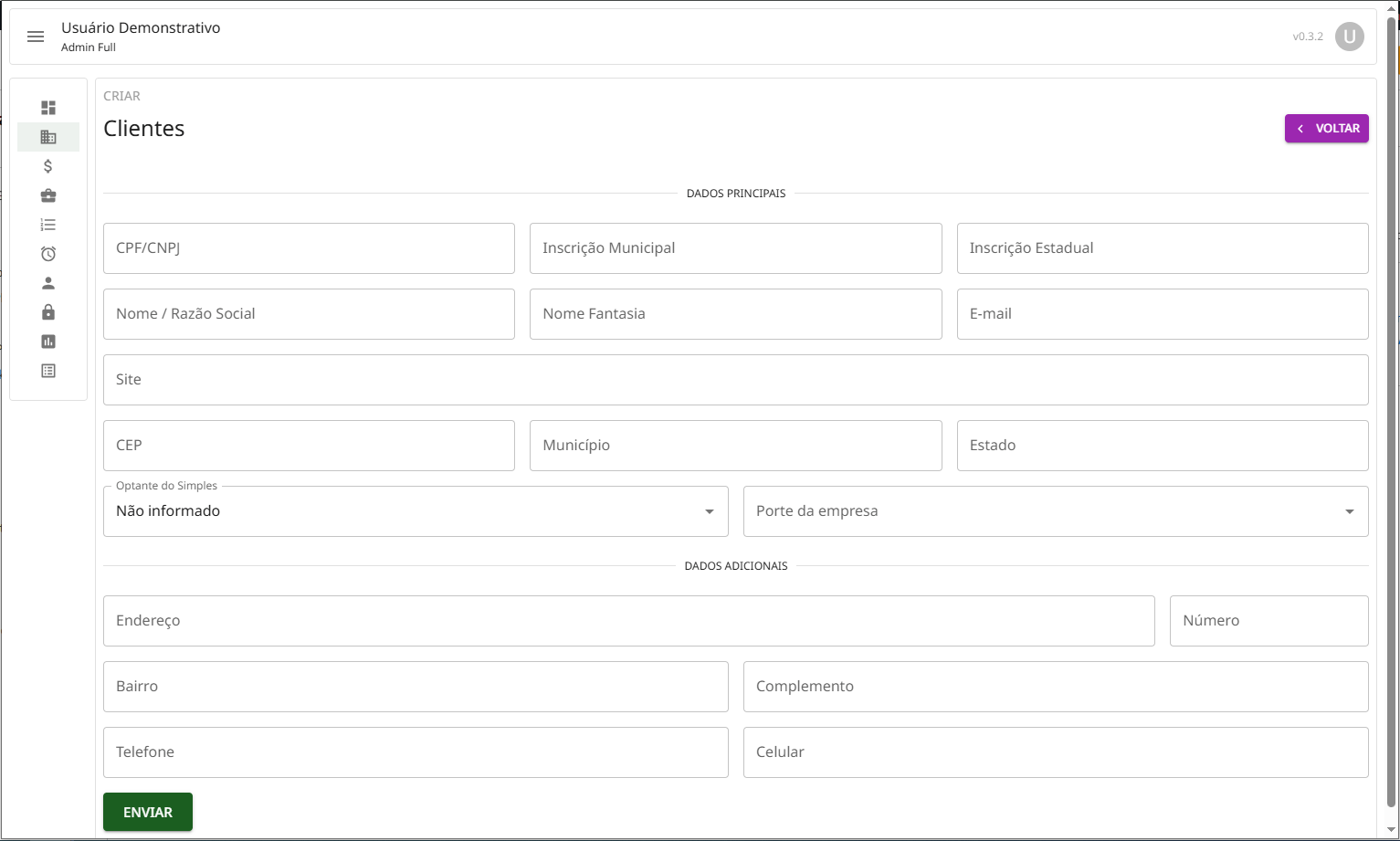Open the user avatar "U" menu
This screenshot has width=1400, height=841.
[1349, 37]
